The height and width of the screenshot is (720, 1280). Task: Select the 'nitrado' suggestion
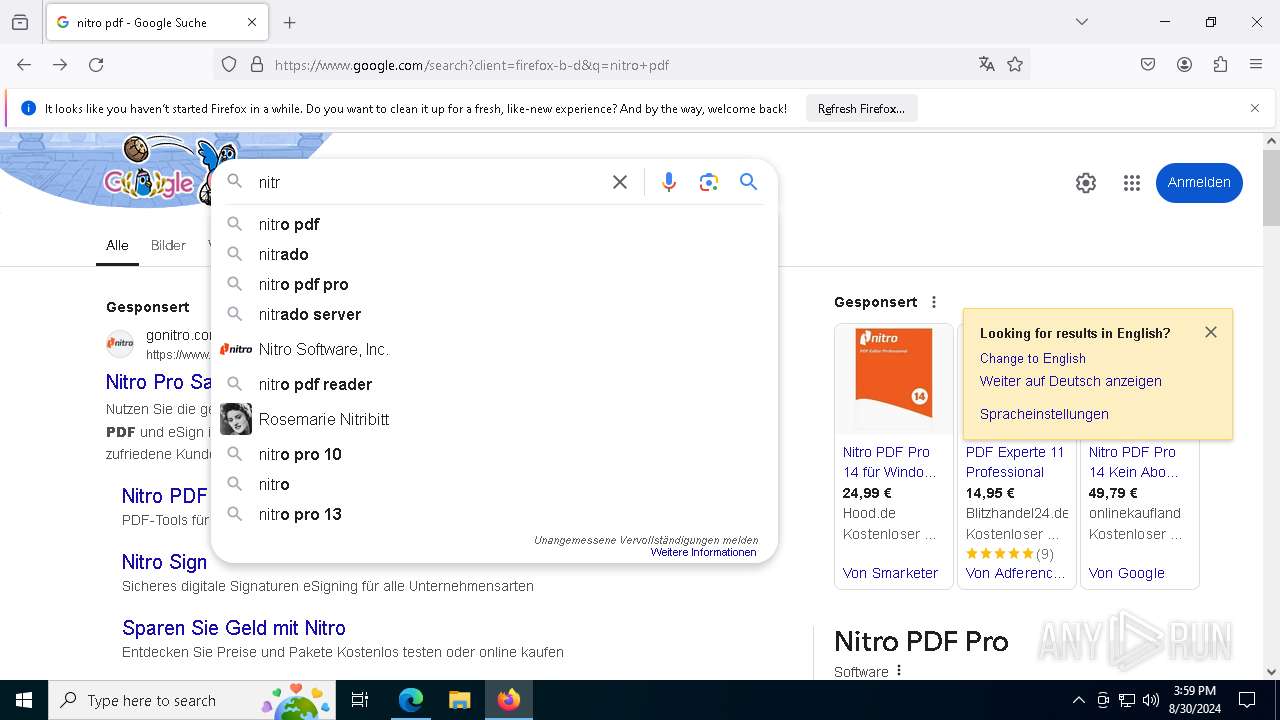494,254
